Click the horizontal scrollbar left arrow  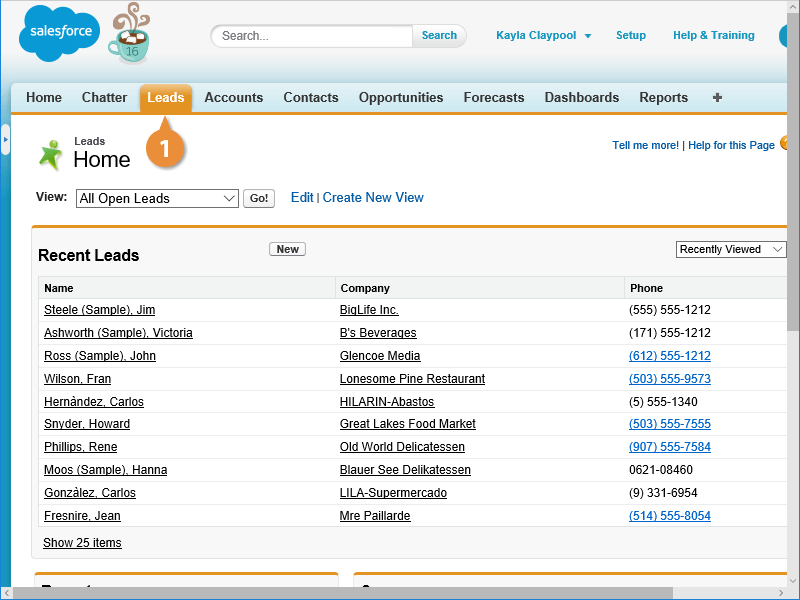6,593
